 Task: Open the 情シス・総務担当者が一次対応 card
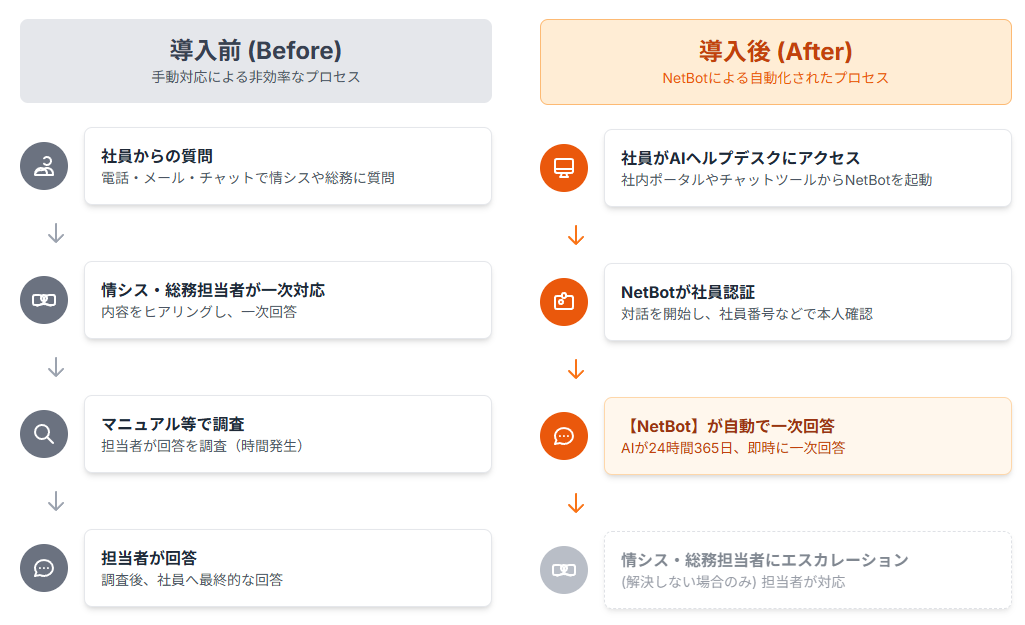pos(288,300)
